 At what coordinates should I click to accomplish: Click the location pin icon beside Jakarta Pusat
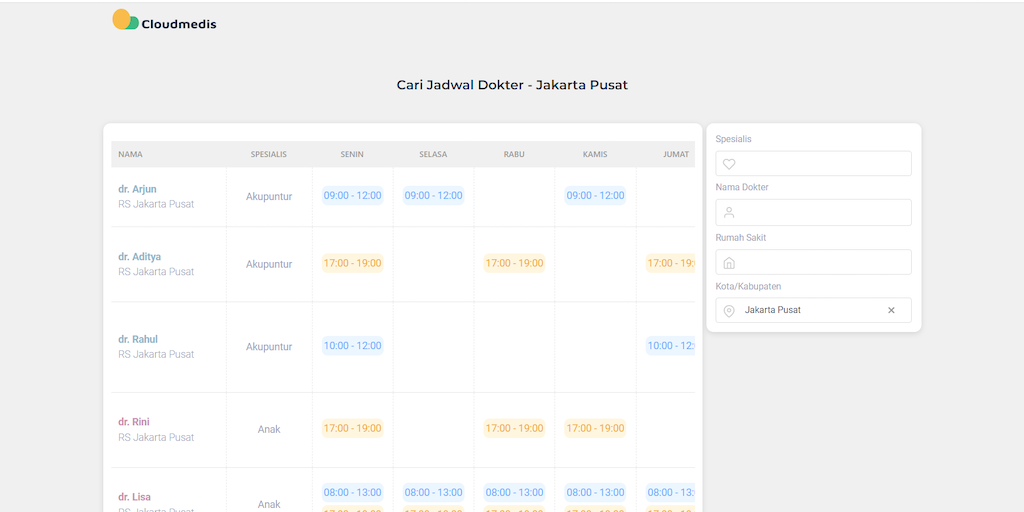tap(729, 311)
